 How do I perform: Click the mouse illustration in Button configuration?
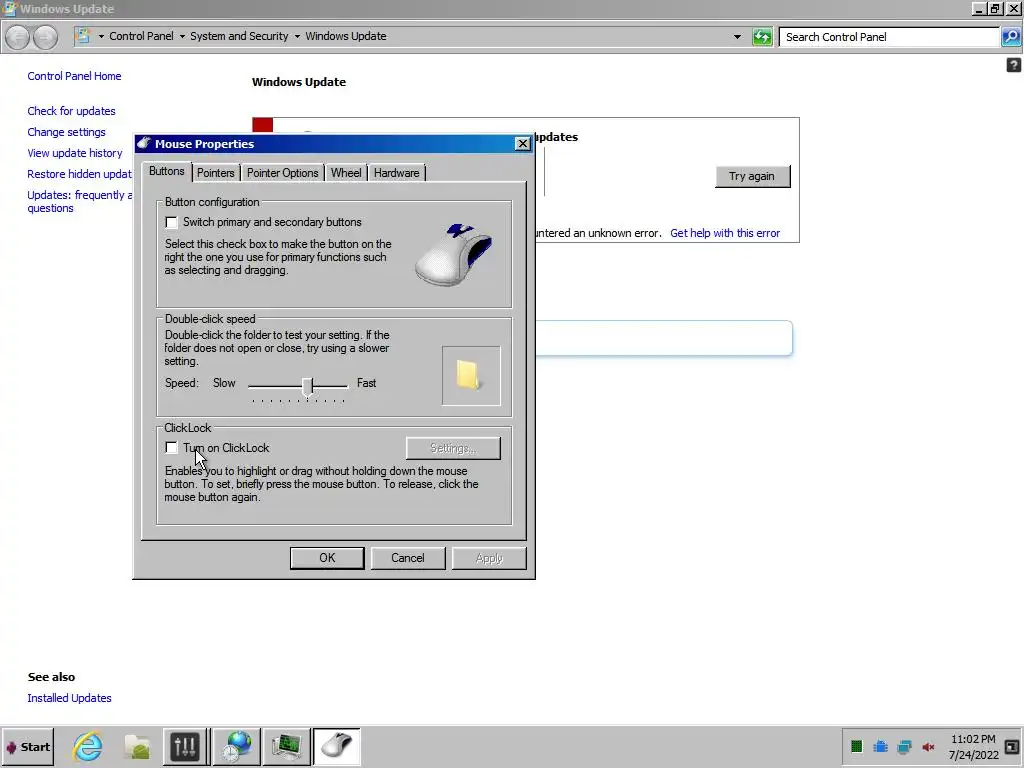coord(453,255)
